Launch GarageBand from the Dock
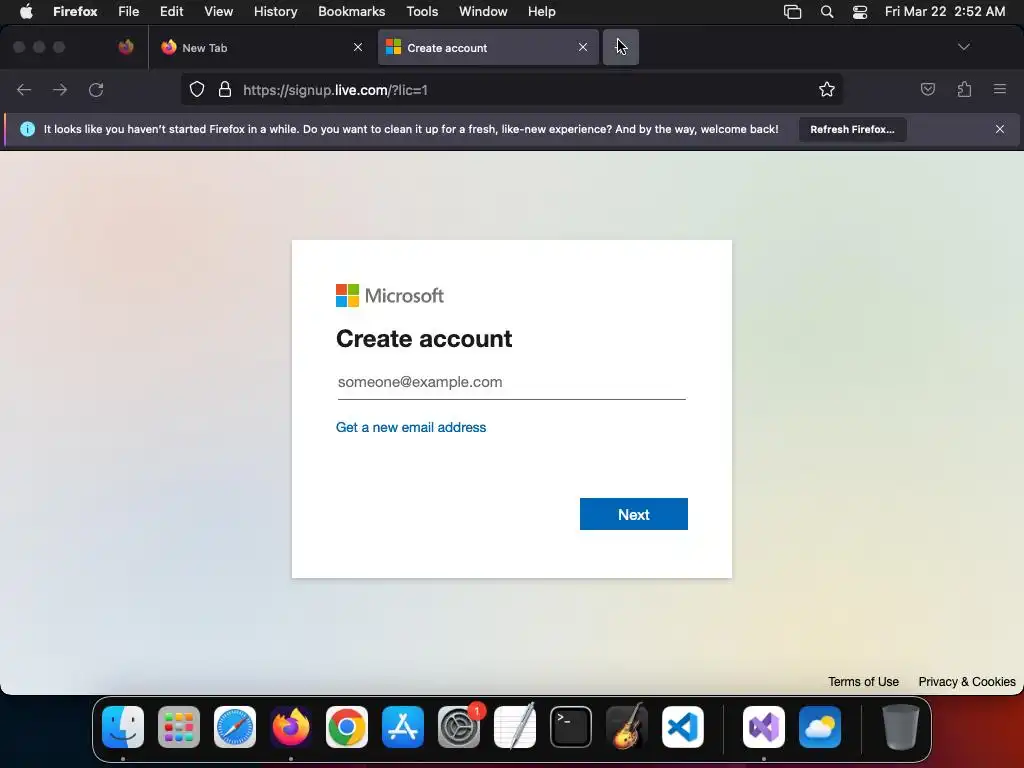Image resolution: width=1024 pixels, height=768 pixels. [x=627, y=727]
